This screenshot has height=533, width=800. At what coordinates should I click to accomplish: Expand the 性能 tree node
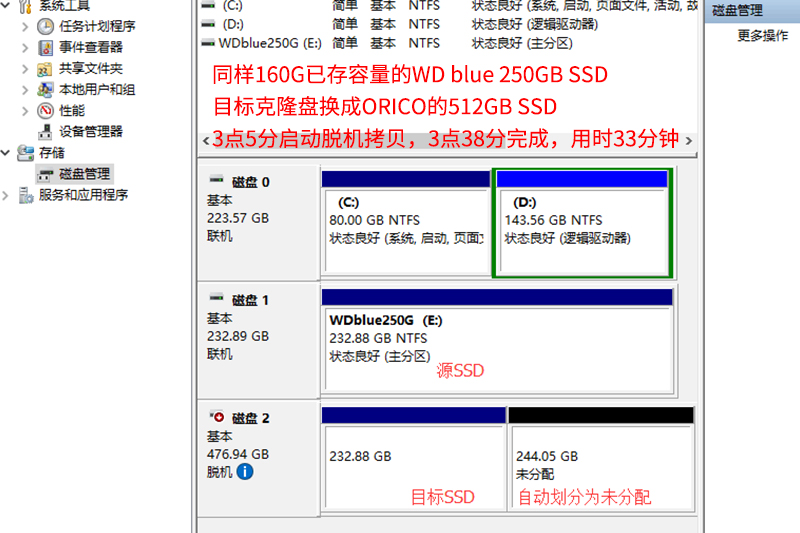point(24,111)
